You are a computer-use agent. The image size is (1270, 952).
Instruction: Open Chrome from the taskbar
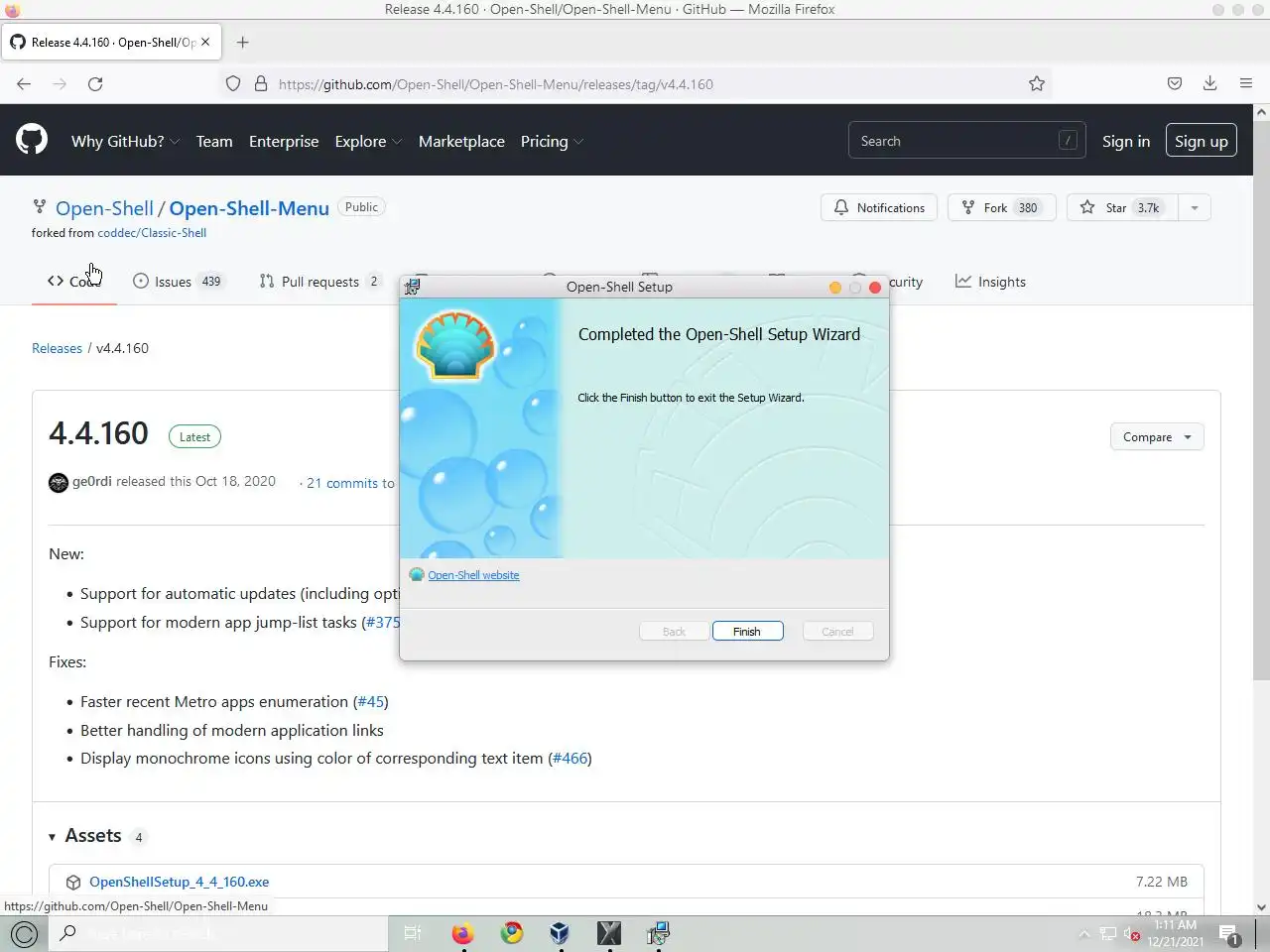512,933
